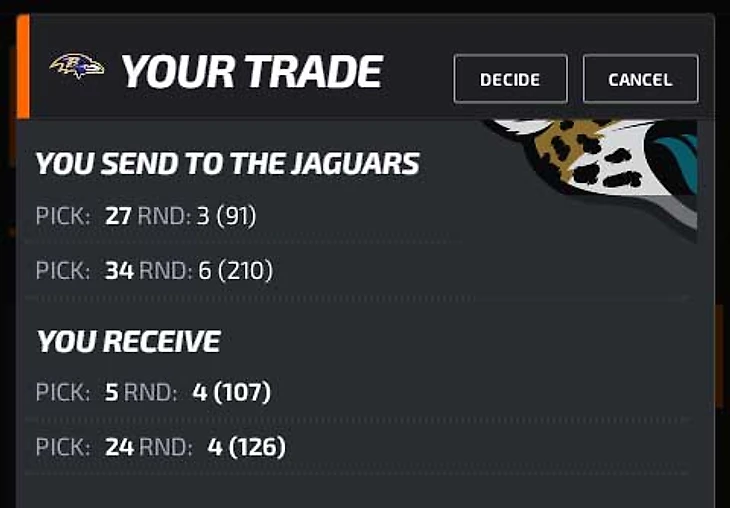Click the YOU RECEIVE section heading
Screen dimensions: 730x508
[128, 341]
